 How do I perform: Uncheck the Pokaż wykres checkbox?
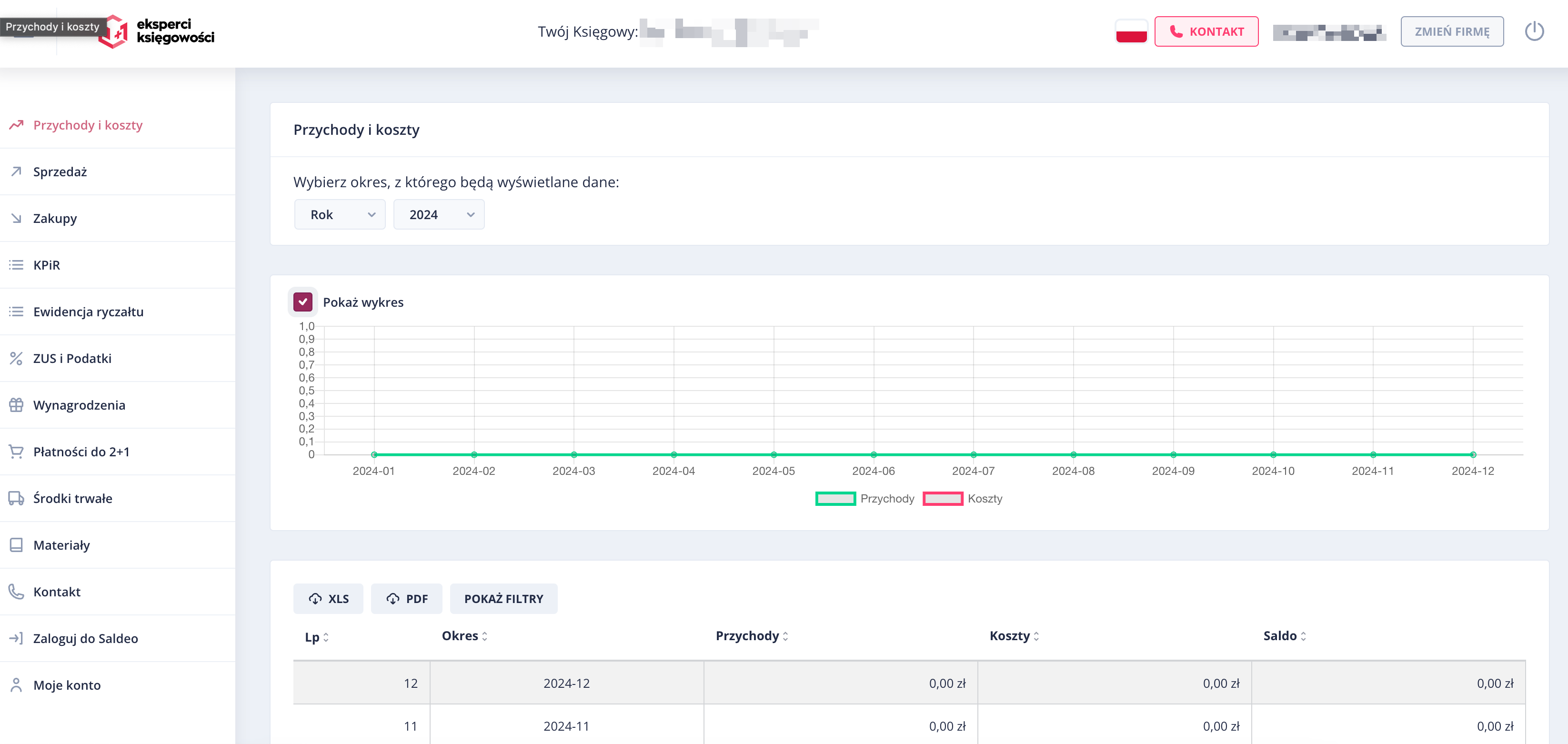coord(302,302)
